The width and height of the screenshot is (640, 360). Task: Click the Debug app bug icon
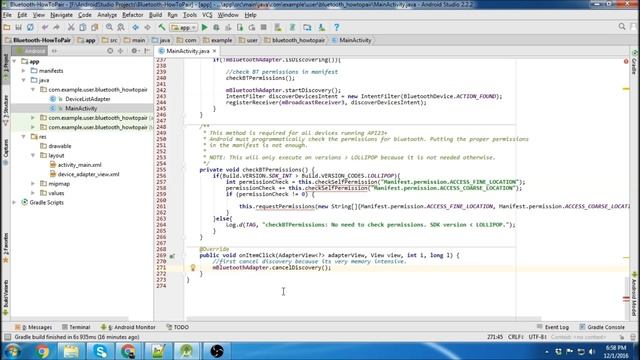[x=216, y=27]
